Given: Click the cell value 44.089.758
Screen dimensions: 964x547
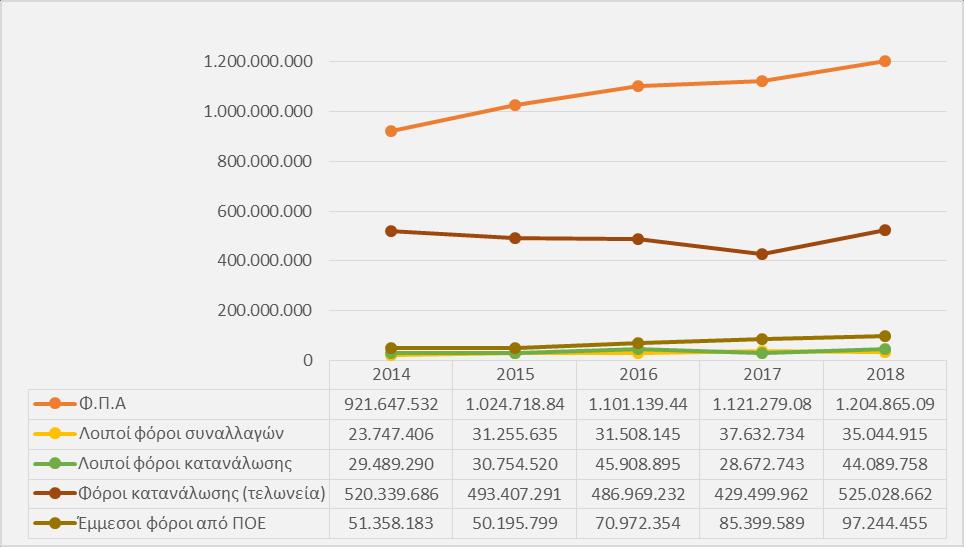Looking at the screenshot, I should tap(885, 464).
